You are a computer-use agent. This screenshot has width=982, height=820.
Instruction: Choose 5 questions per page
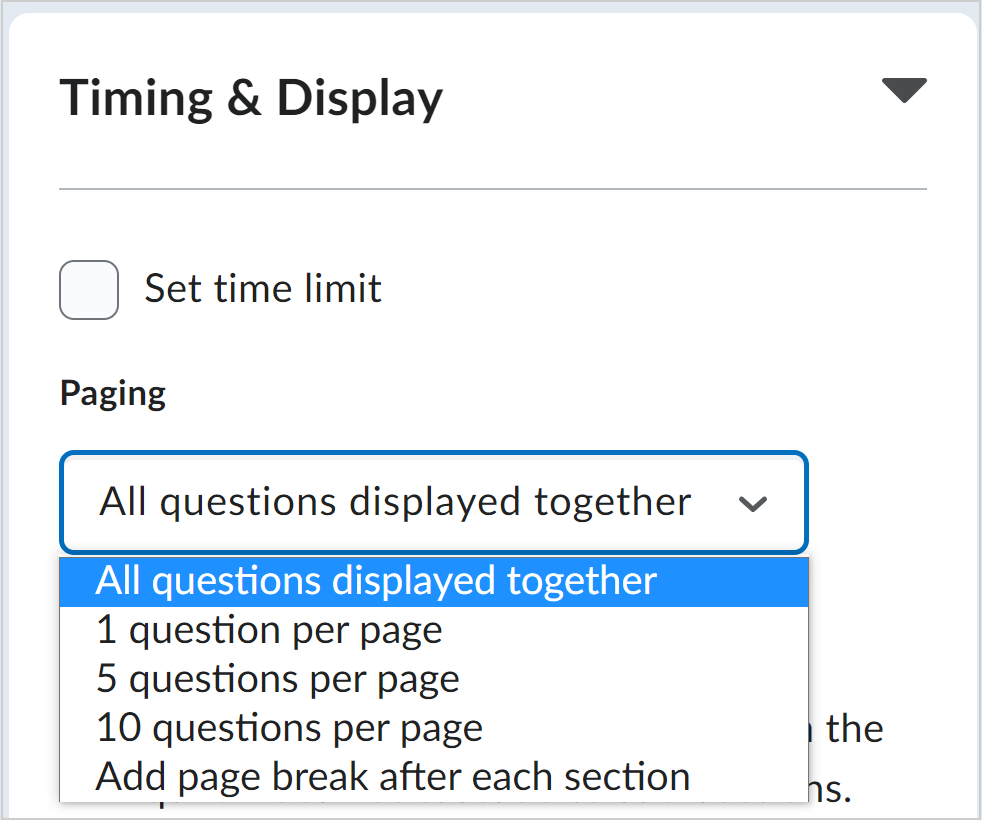click(x=278, y=679)
